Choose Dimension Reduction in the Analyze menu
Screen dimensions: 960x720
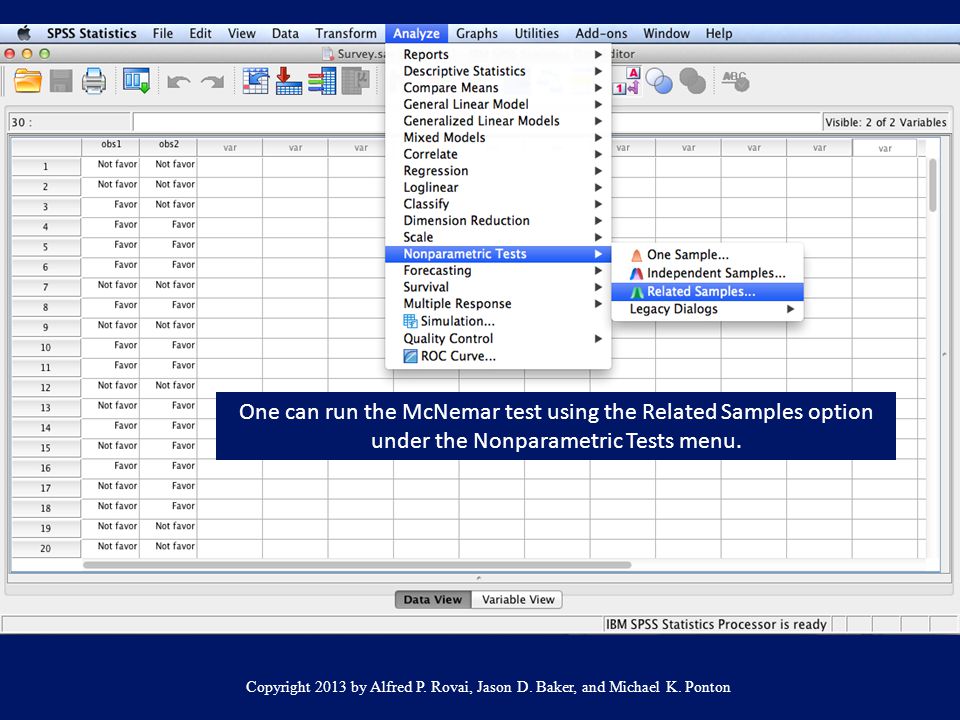[x=498, y=220]
